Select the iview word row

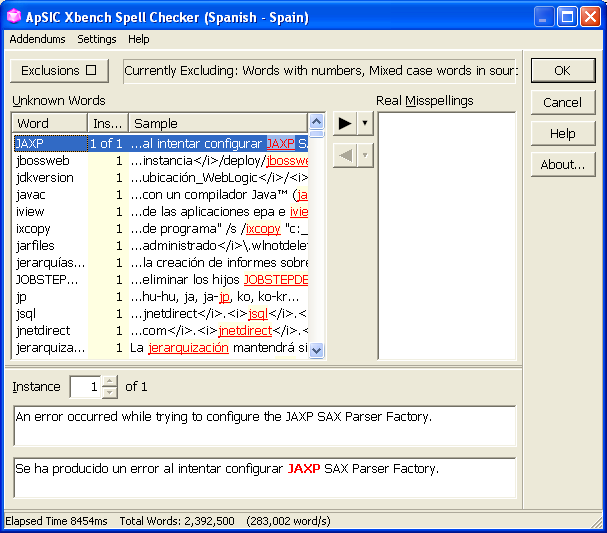click(x=161, y=212)
